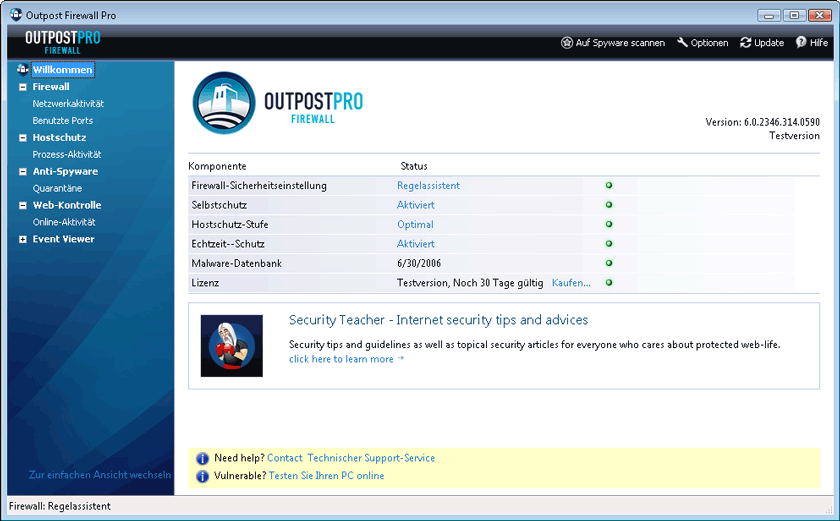
Task: Close the Outpost Firewall Pro window
Action: click(820, 15)
